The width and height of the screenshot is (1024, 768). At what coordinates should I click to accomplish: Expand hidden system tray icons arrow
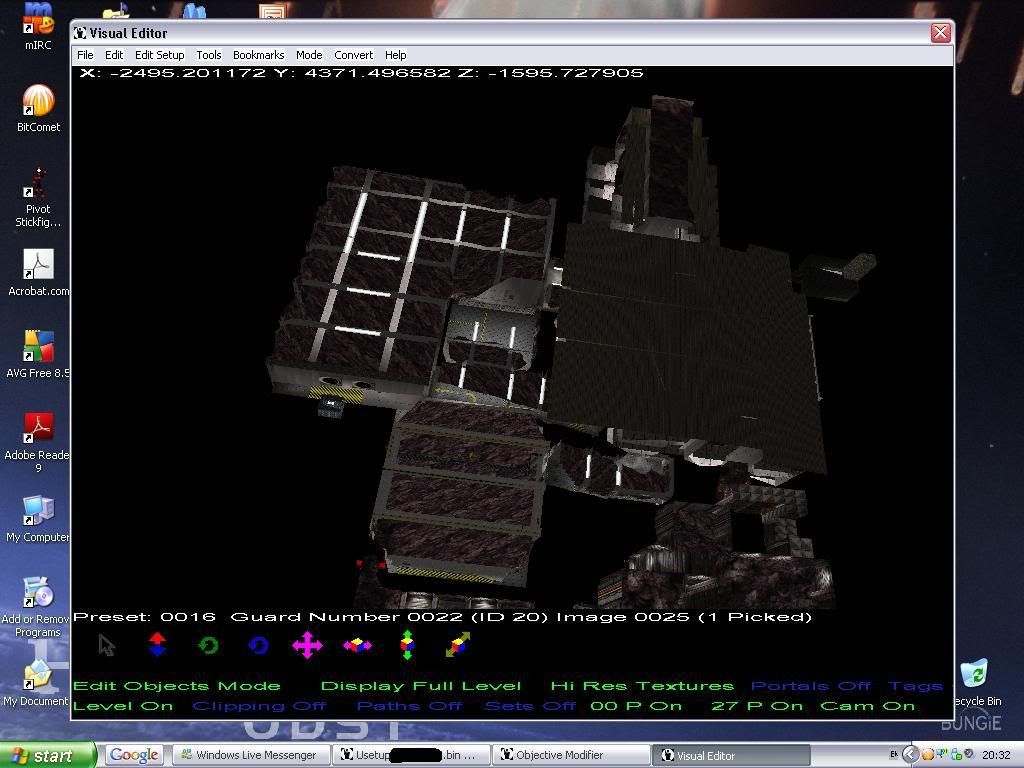[910, 755]
